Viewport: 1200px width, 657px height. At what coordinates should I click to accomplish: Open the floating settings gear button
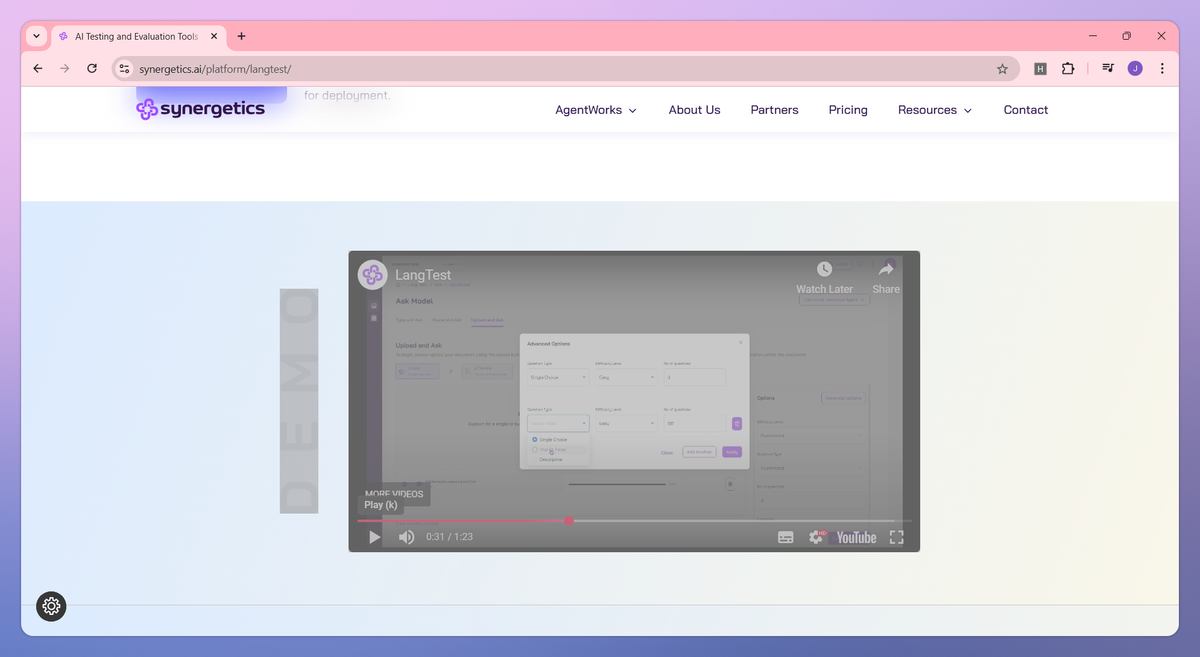[x=52, y=605]
